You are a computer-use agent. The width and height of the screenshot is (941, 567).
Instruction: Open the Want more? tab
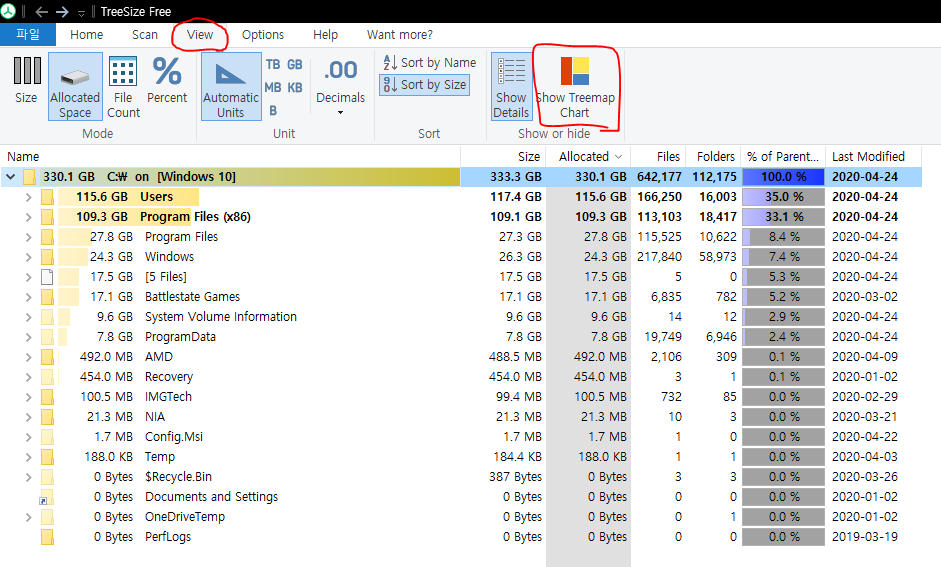click(400, 35)
